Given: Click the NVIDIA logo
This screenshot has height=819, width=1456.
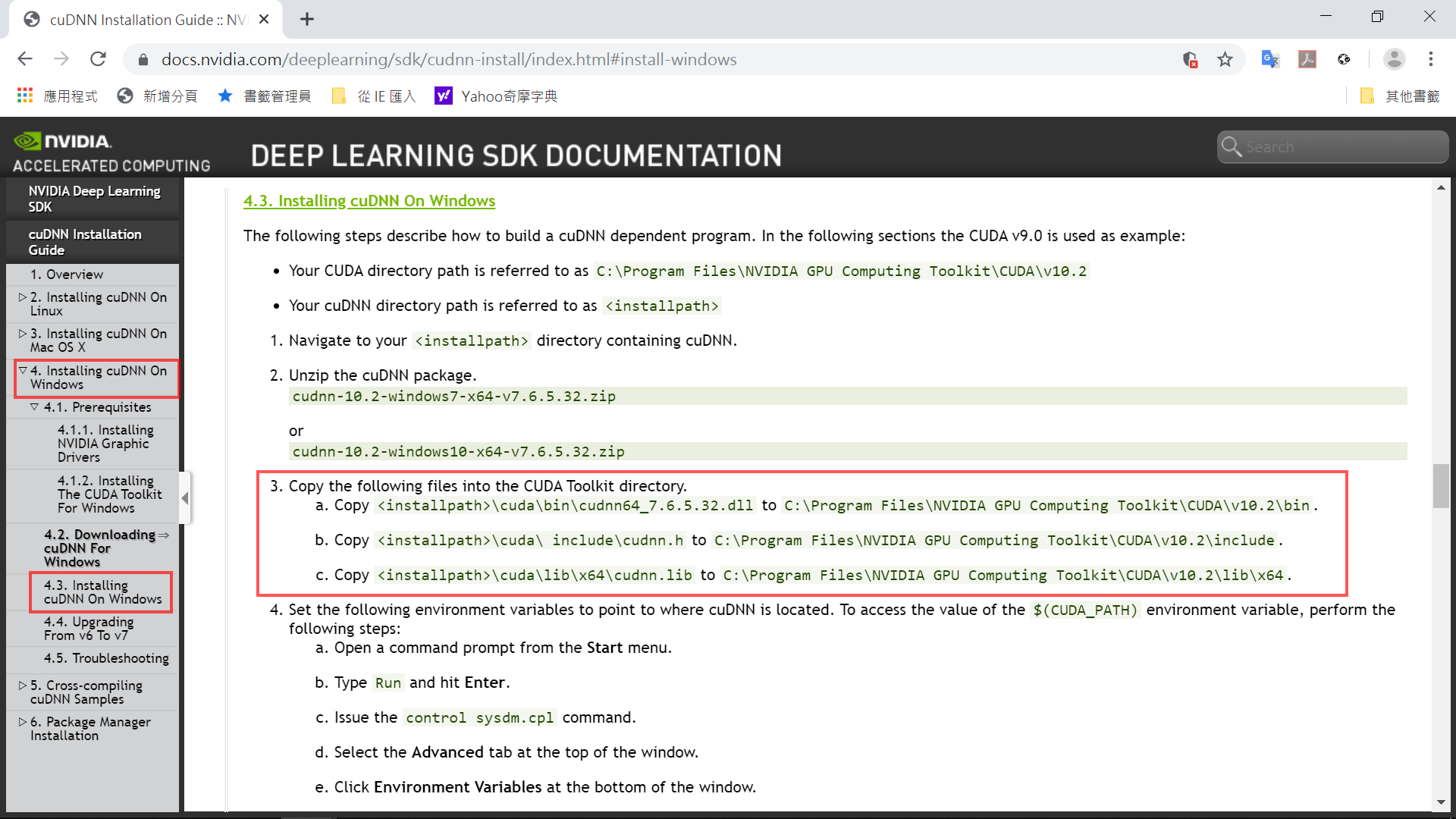Looking at the screenshot, I should coord(63,141).
